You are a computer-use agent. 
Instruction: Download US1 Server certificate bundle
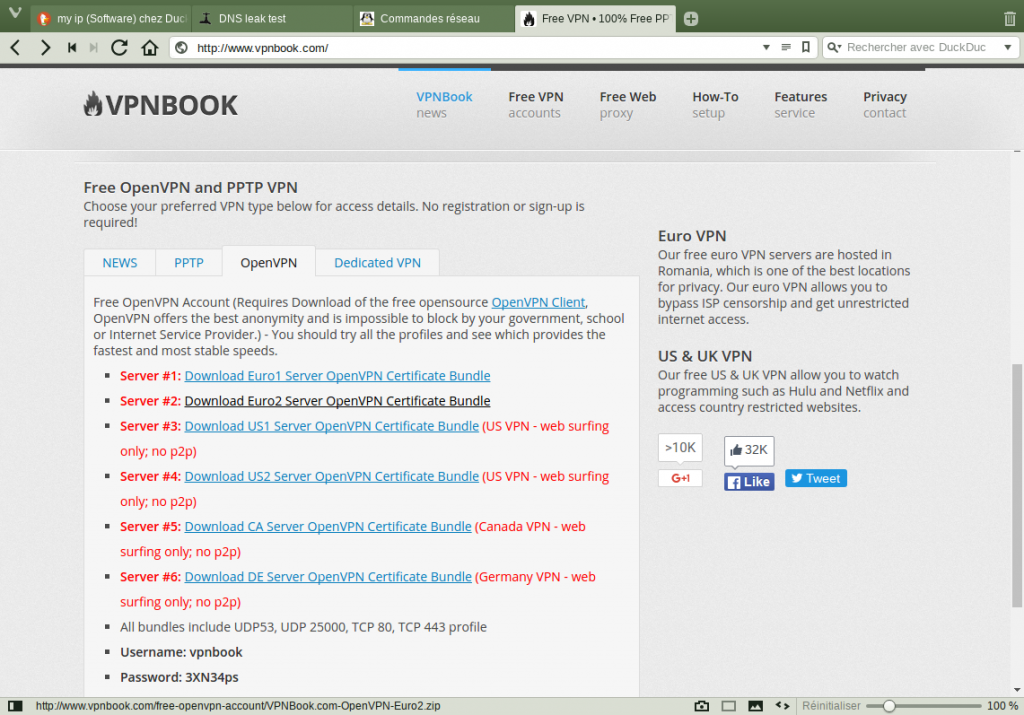coord(331,426)
